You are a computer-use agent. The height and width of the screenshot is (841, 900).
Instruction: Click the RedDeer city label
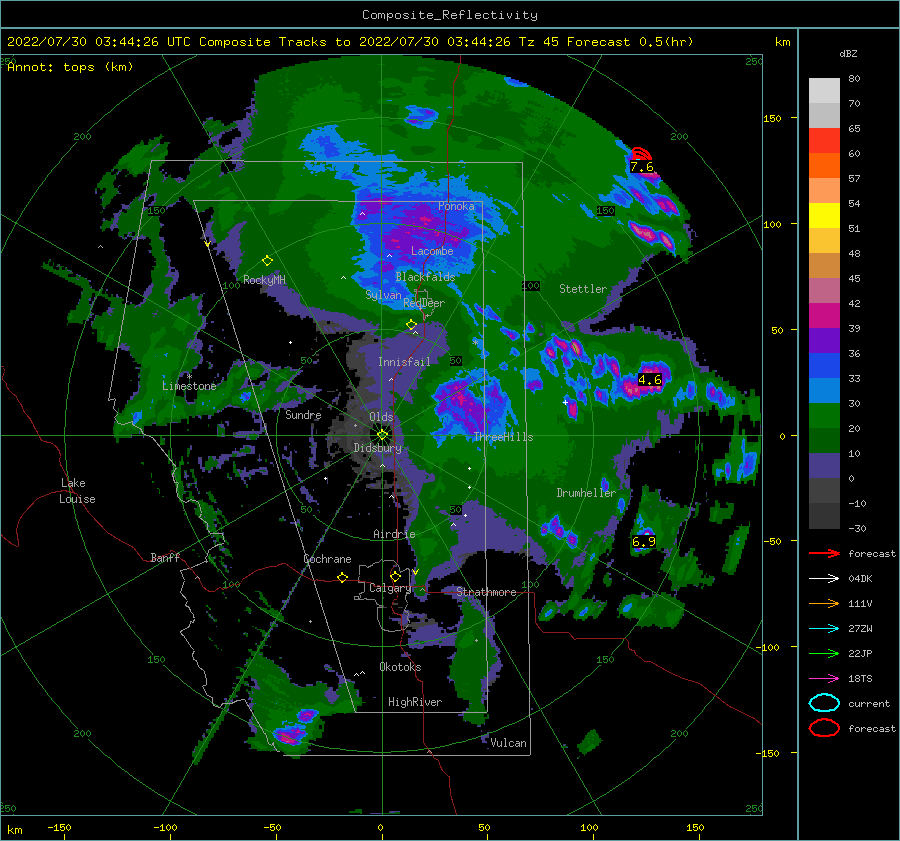(x=424, y=303)
